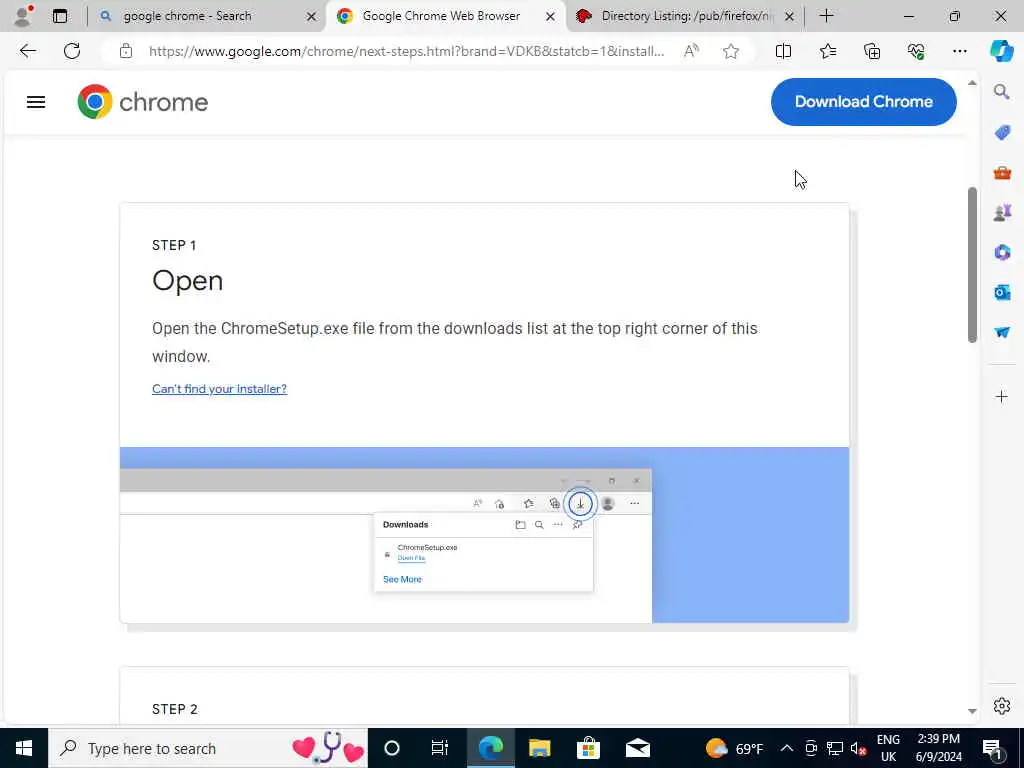Open the paper plane sidebar icon

pyautogui.click(x=1002, y=332)
